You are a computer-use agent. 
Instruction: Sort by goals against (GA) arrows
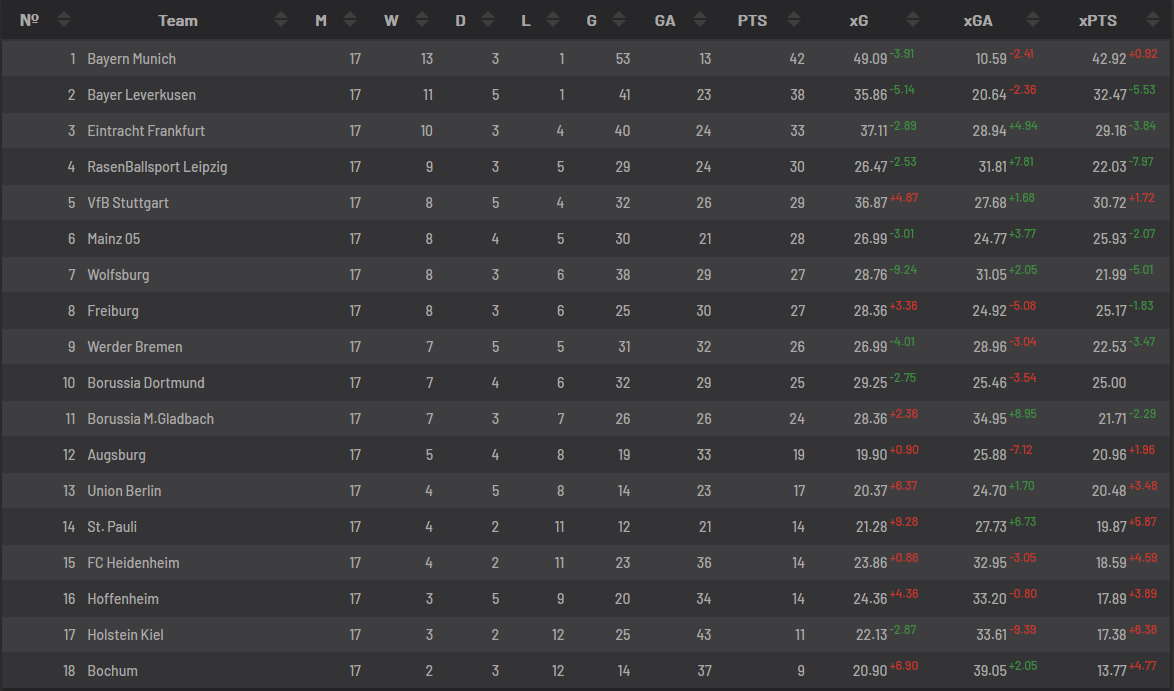click(700, 20)
